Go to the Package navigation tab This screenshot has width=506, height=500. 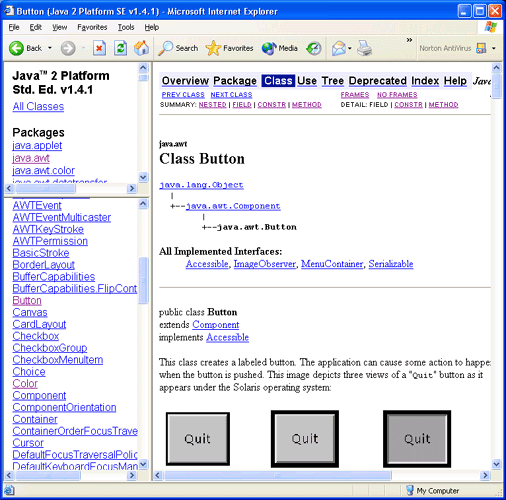(x=235, y=81)
